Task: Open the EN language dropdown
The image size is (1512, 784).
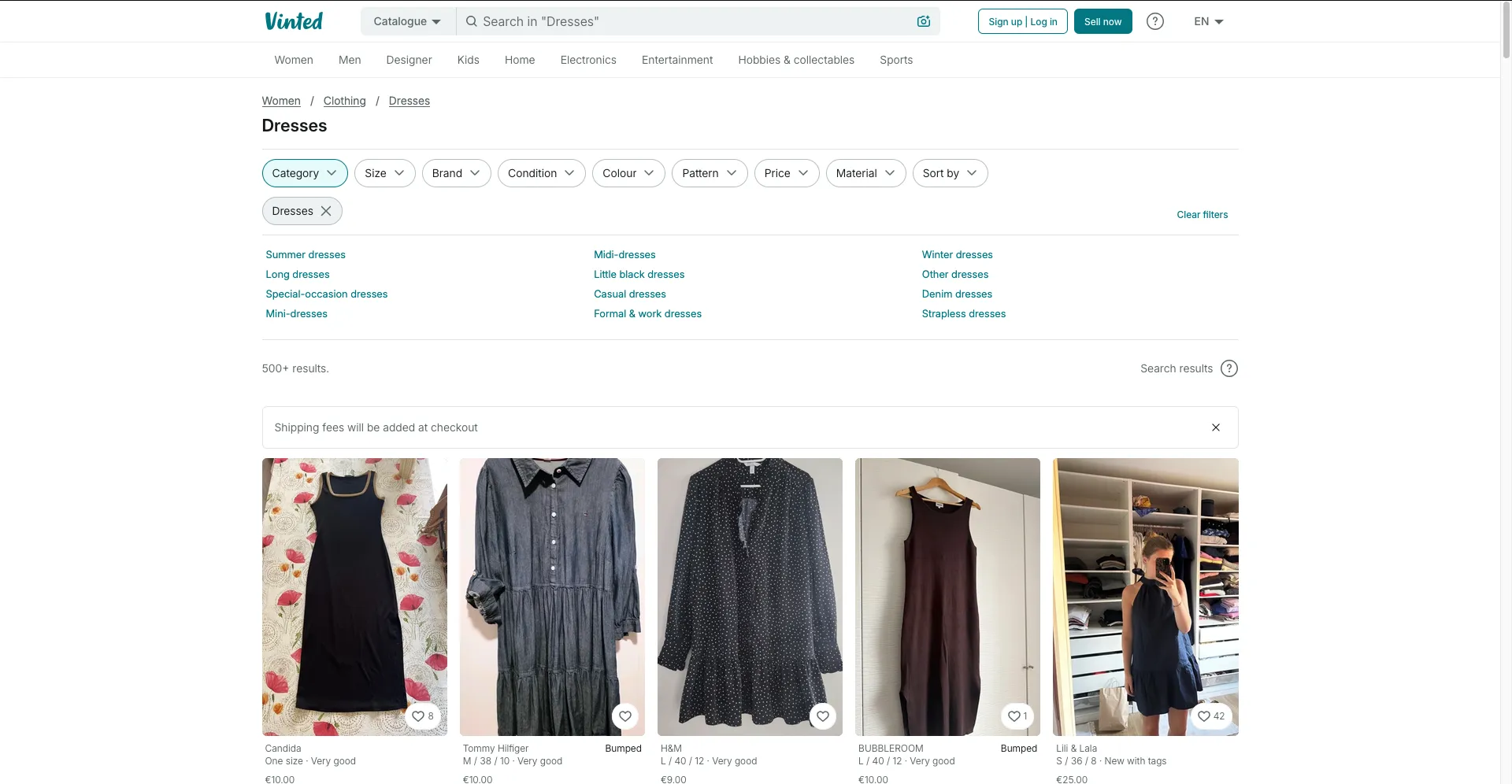Action: [x=1209, y=21]
